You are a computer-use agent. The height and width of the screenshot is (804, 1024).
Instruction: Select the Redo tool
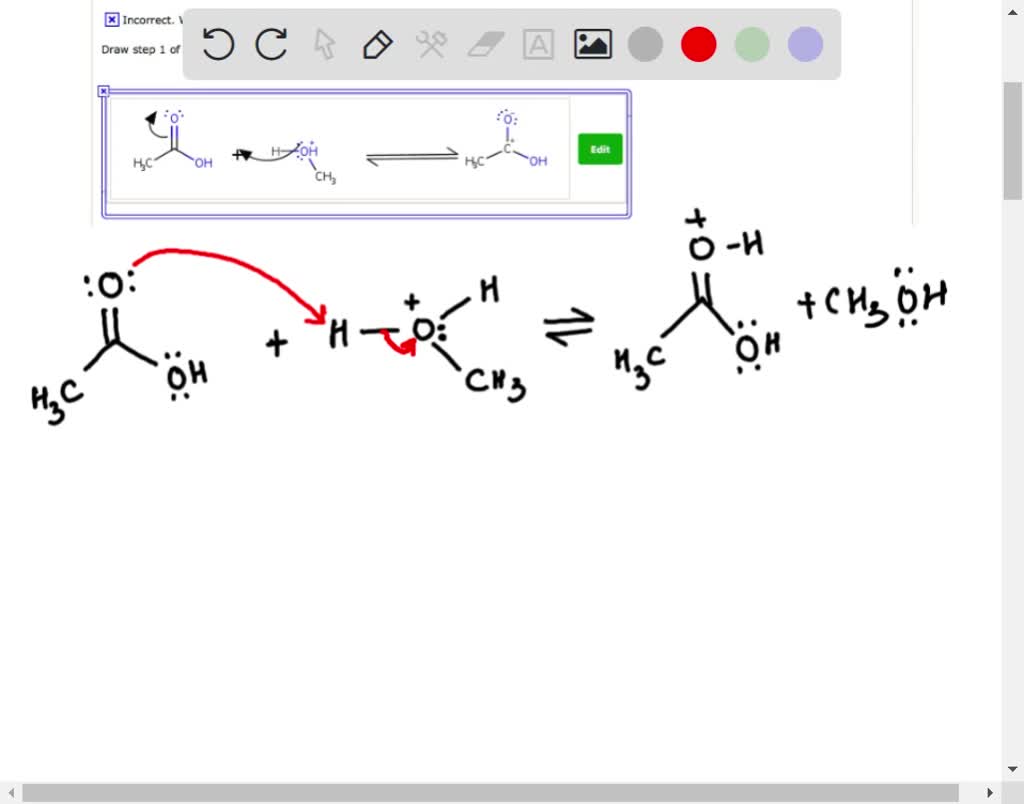point(271,44)
